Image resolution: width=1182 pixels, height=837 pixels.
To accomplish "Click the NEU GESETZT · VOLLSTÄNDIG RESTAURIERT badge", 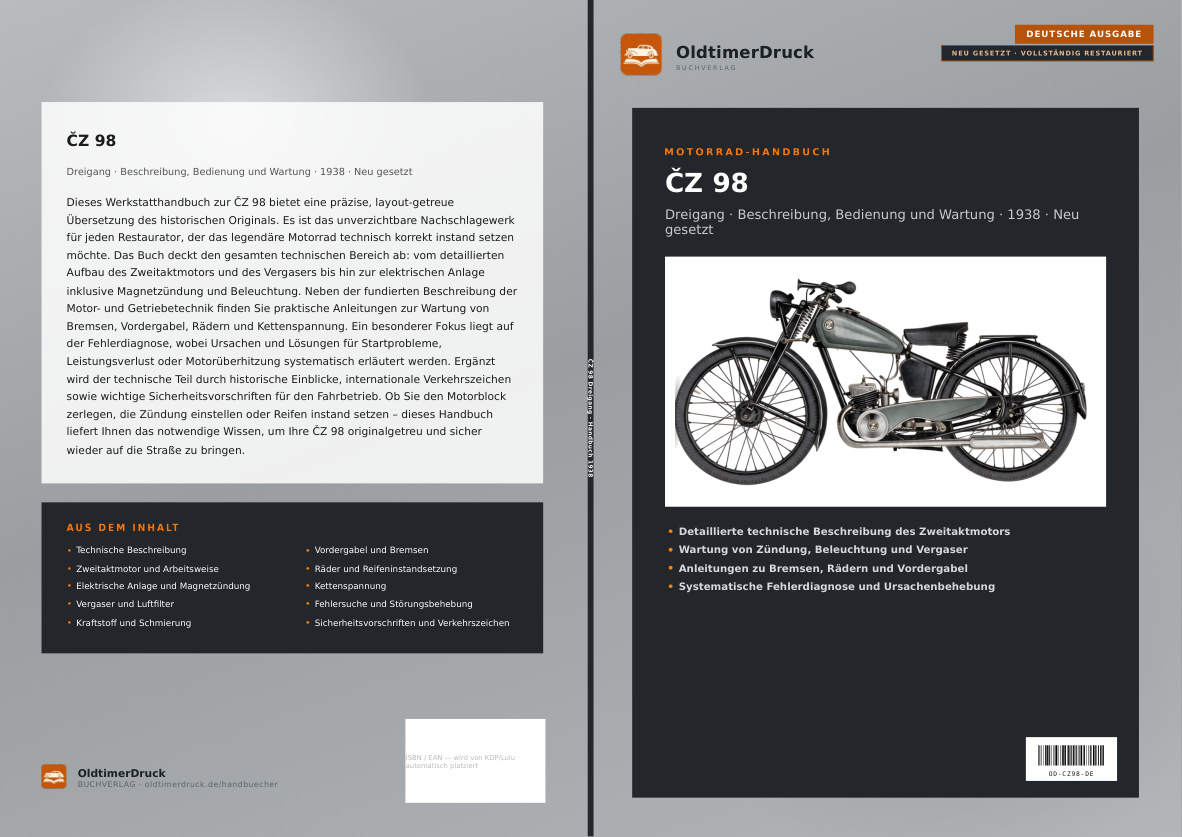I will click(x=1046, y=54).
